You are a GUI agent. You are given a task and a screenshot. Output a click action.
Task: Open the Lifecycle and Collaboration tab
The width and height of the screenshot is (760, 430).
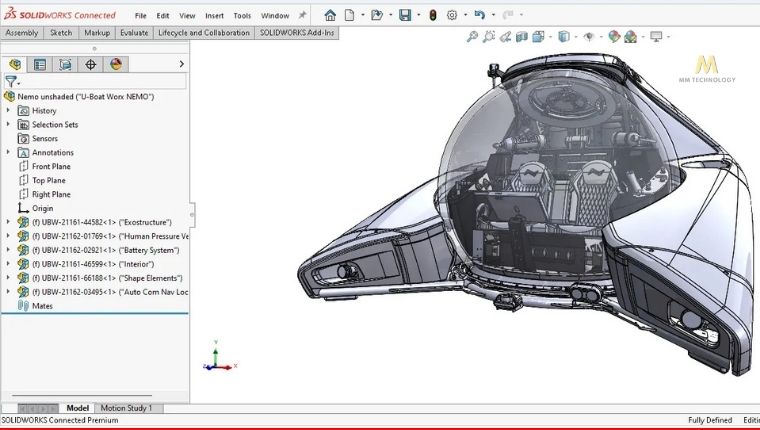(204, 33)
